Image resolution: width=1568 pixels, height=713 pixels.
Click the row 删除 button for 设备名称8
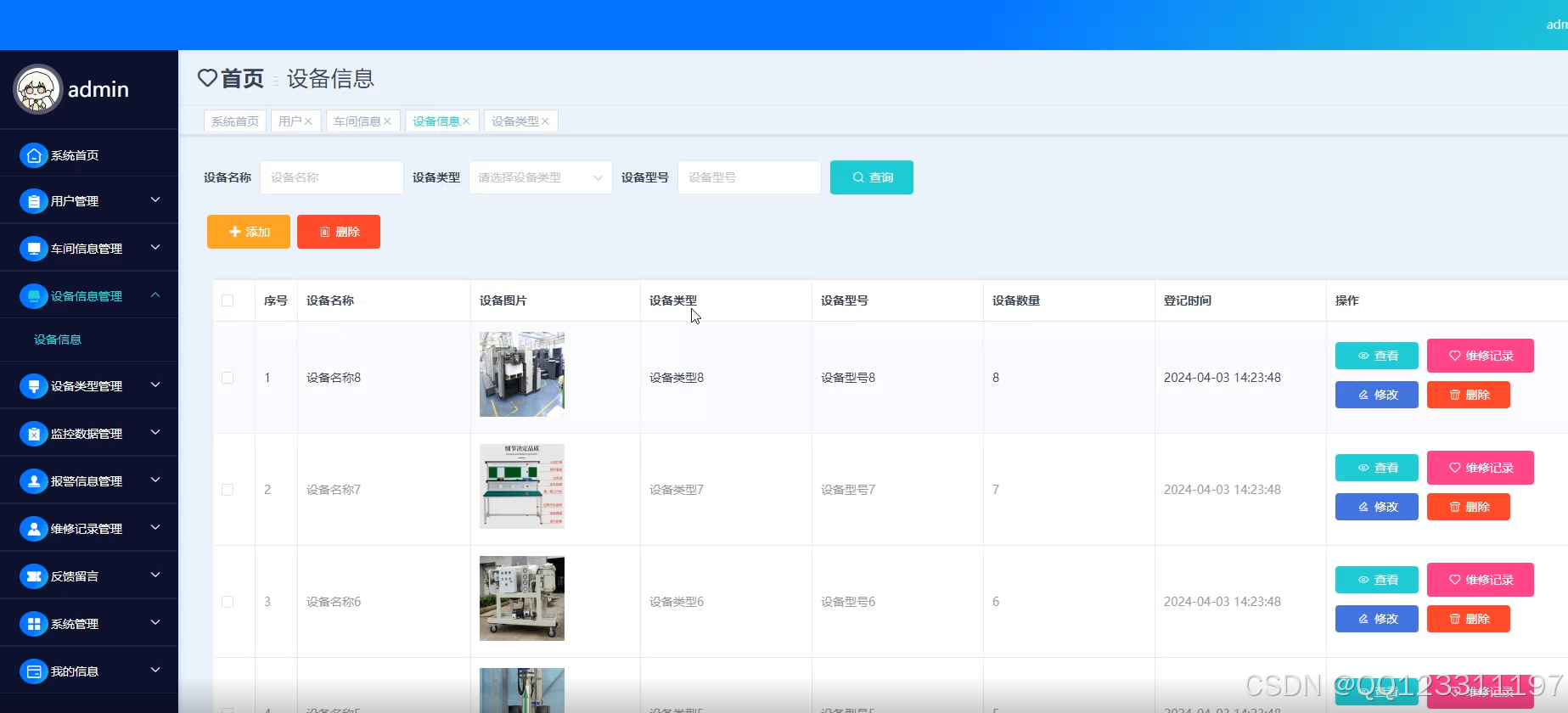point(1469,395)
